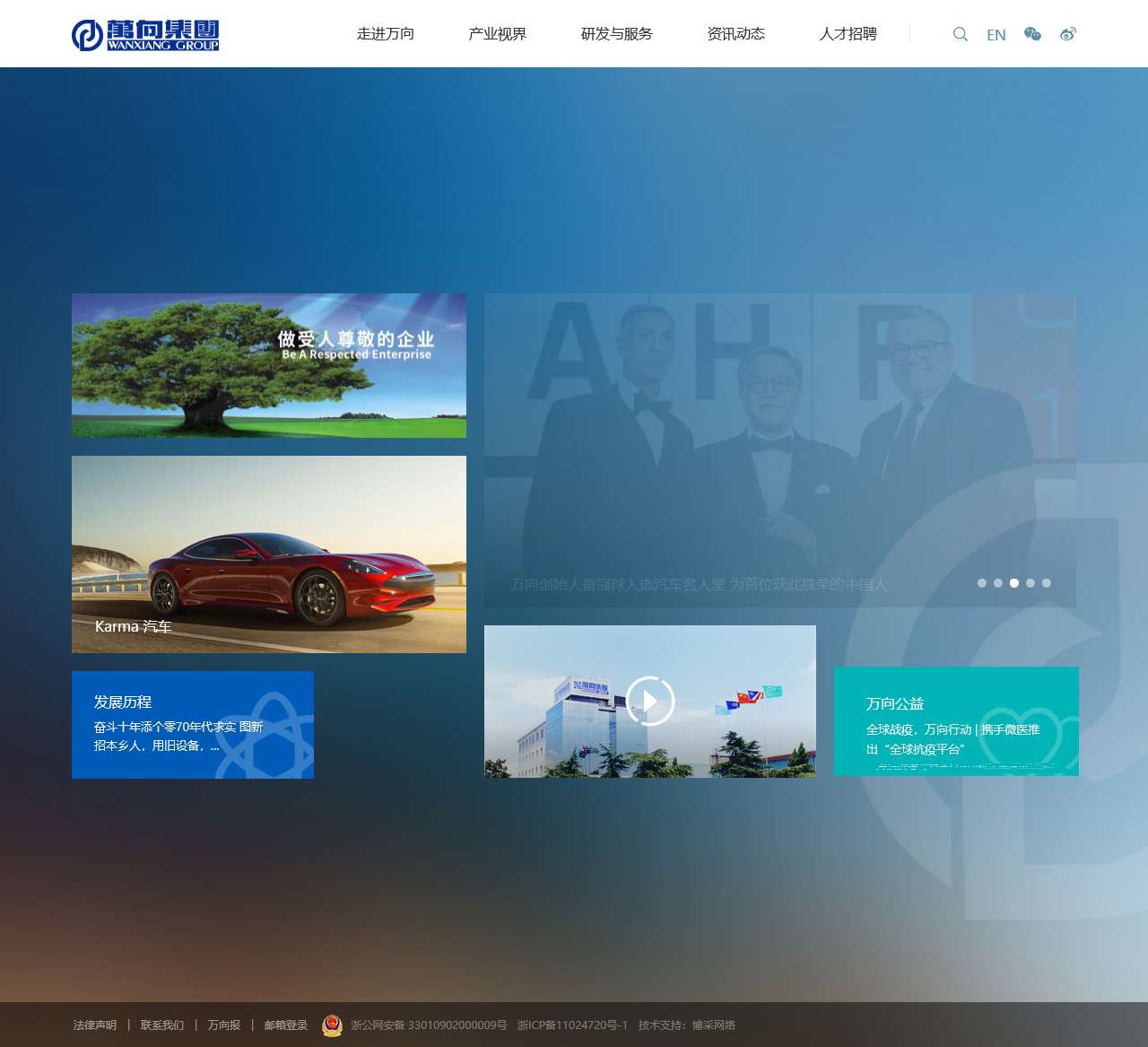
Task: Click the Wanxiang Group logo
Action: click(x=145, y=35)
